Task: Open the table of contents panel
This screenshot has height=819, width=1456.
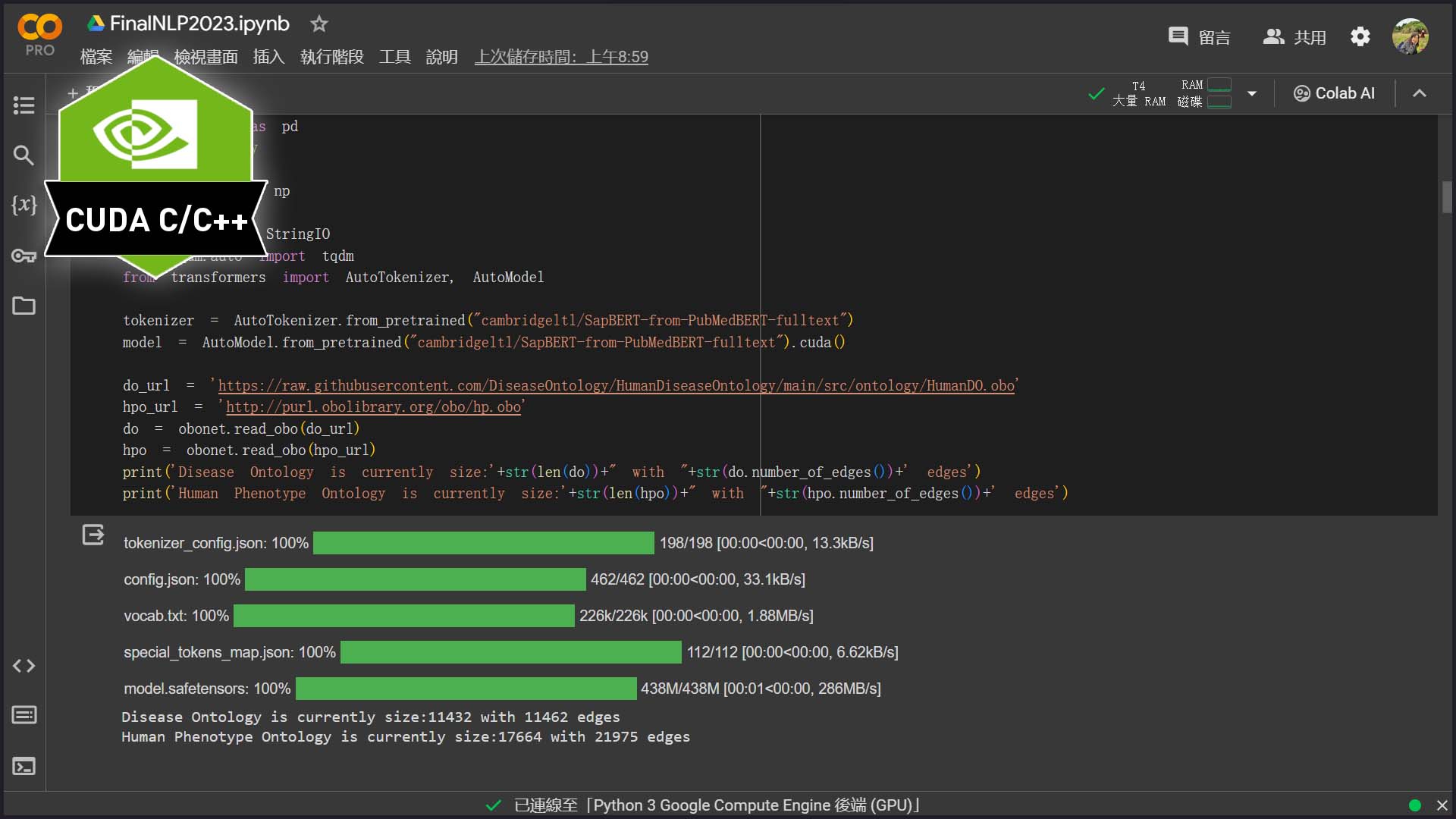Action: coord(24,105)
